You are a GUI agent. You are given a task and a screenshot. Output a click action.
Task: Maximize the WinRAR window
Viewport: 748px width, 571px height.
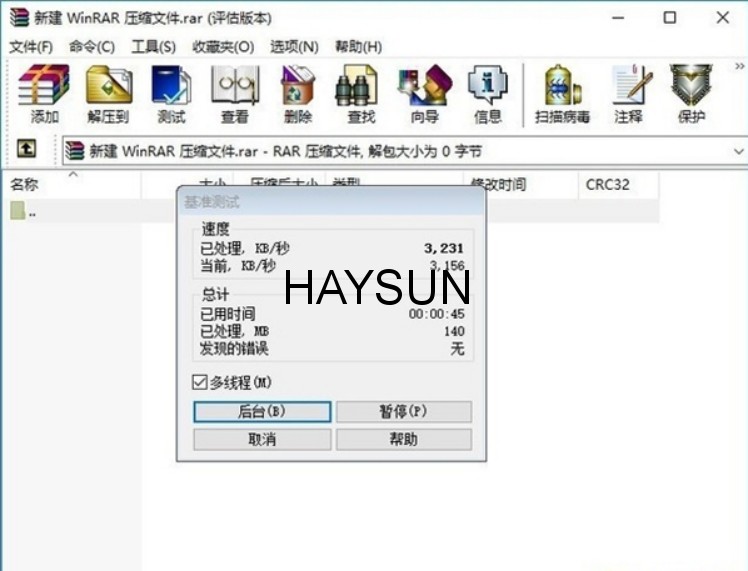click(x=670, y=18)
